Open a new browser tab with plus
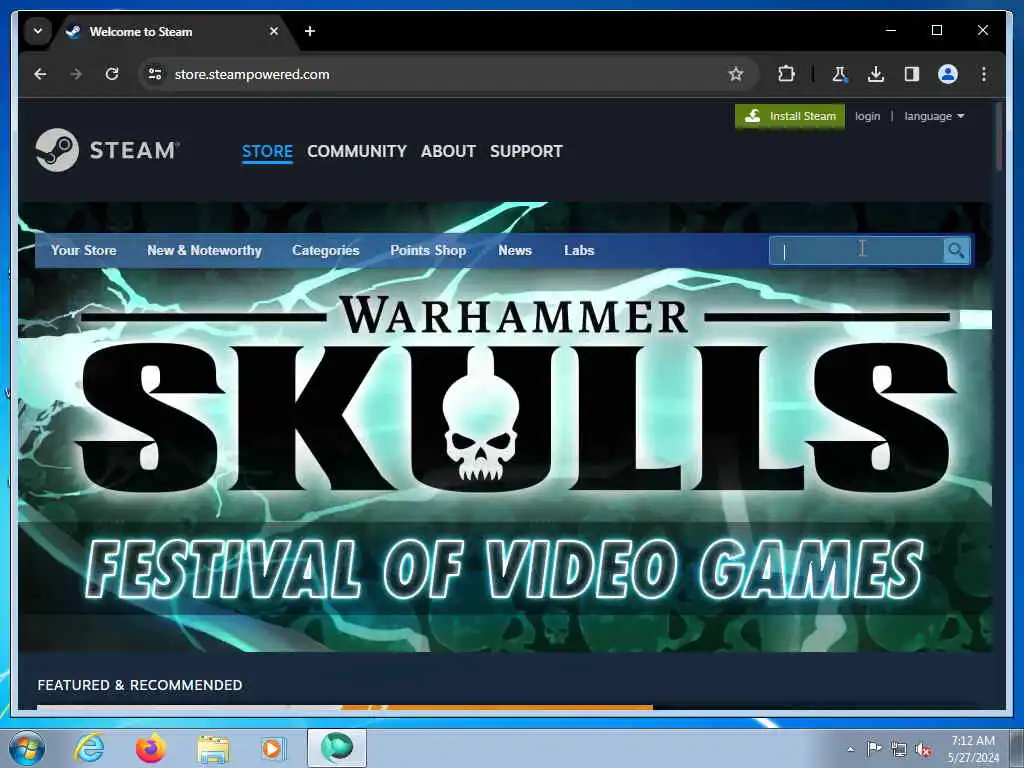This screenshot has width=1024, height=768. click(x=310, y=31)
